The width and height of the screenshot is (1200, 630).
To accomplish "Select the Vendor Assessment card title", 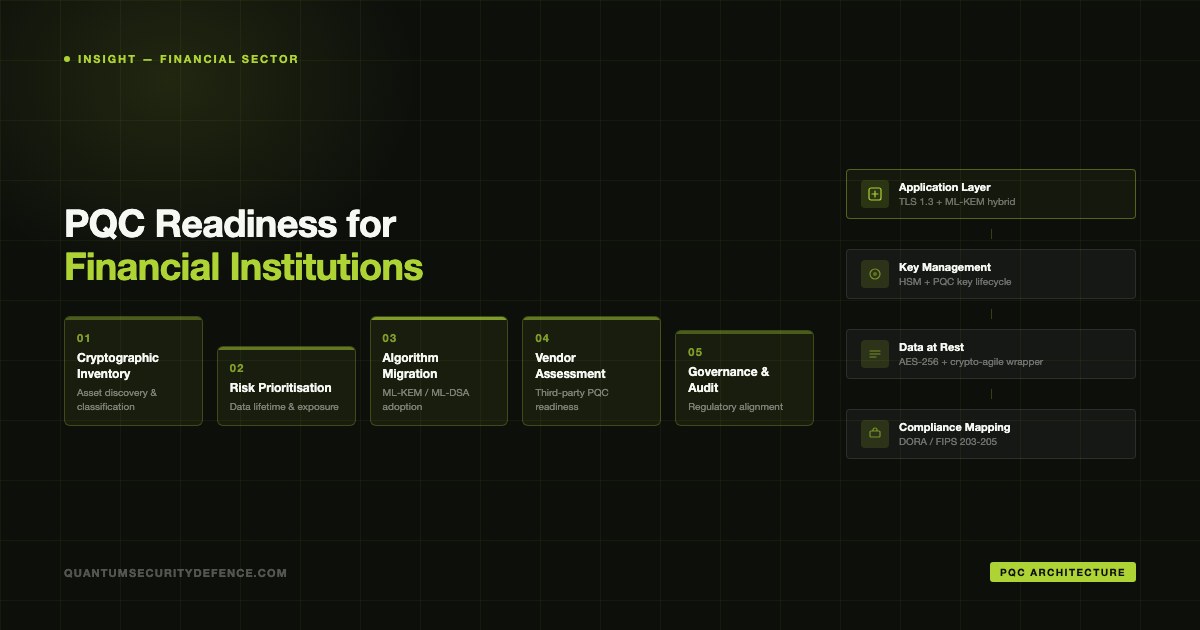I will pos(570,366).
